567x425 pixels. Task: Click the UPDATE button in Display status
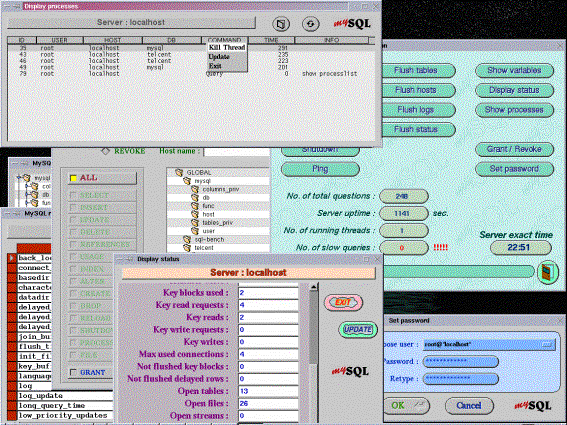(x=358, y=330)
